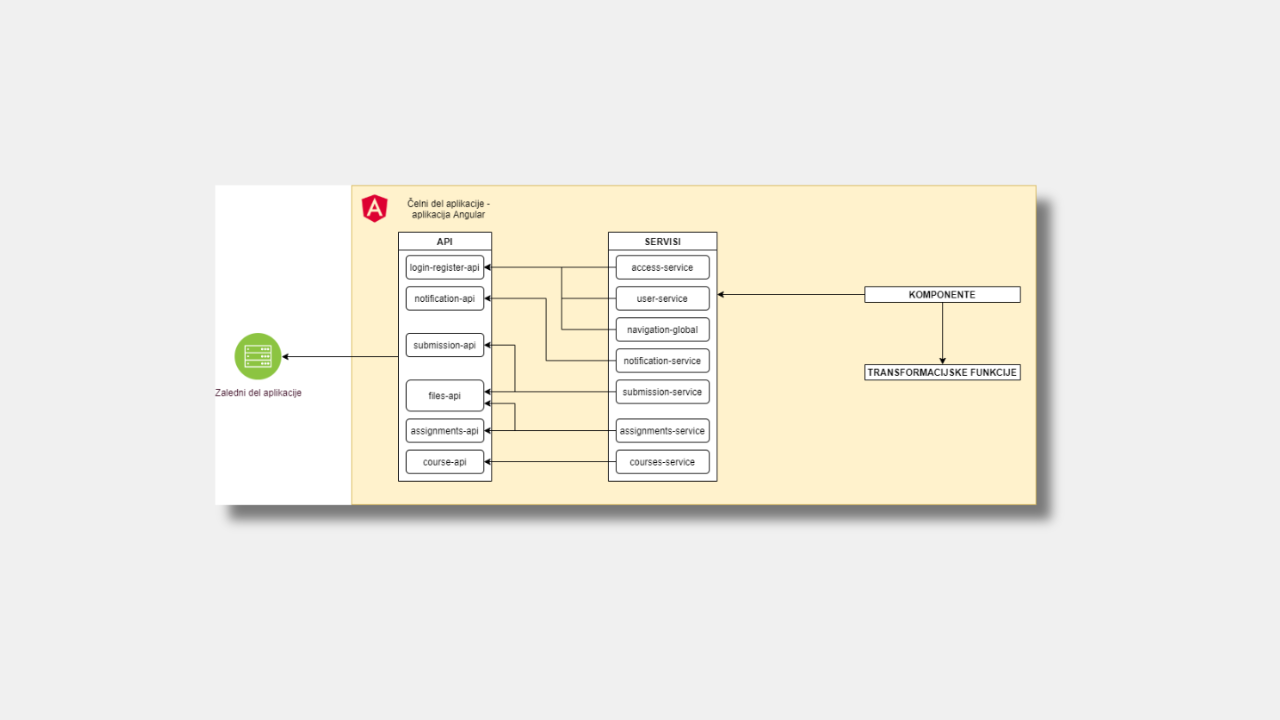This screenshot has height=720, width=1280.
Task: Click the Zaledni del aplikacije label
Action: point(258,393)
